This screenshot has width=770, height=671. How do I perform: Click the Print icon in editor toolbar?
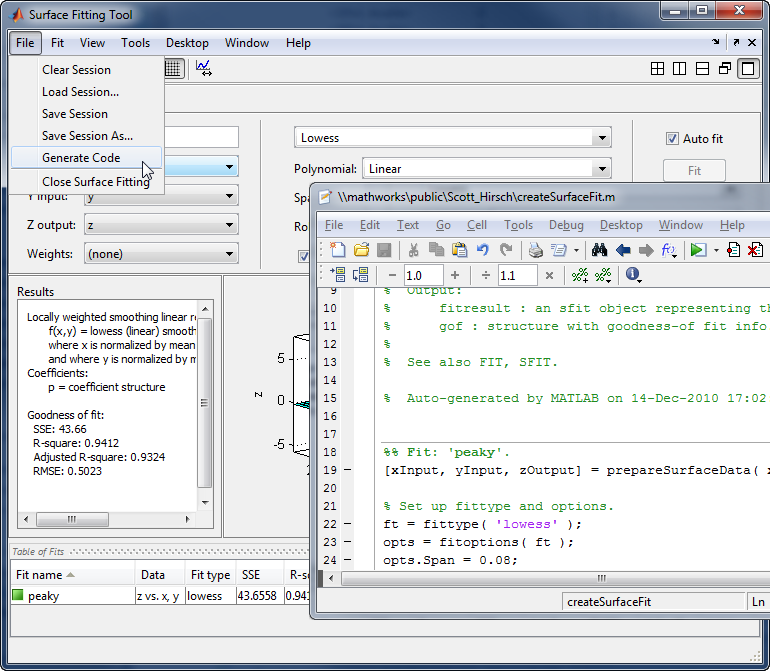pos(535,250)
